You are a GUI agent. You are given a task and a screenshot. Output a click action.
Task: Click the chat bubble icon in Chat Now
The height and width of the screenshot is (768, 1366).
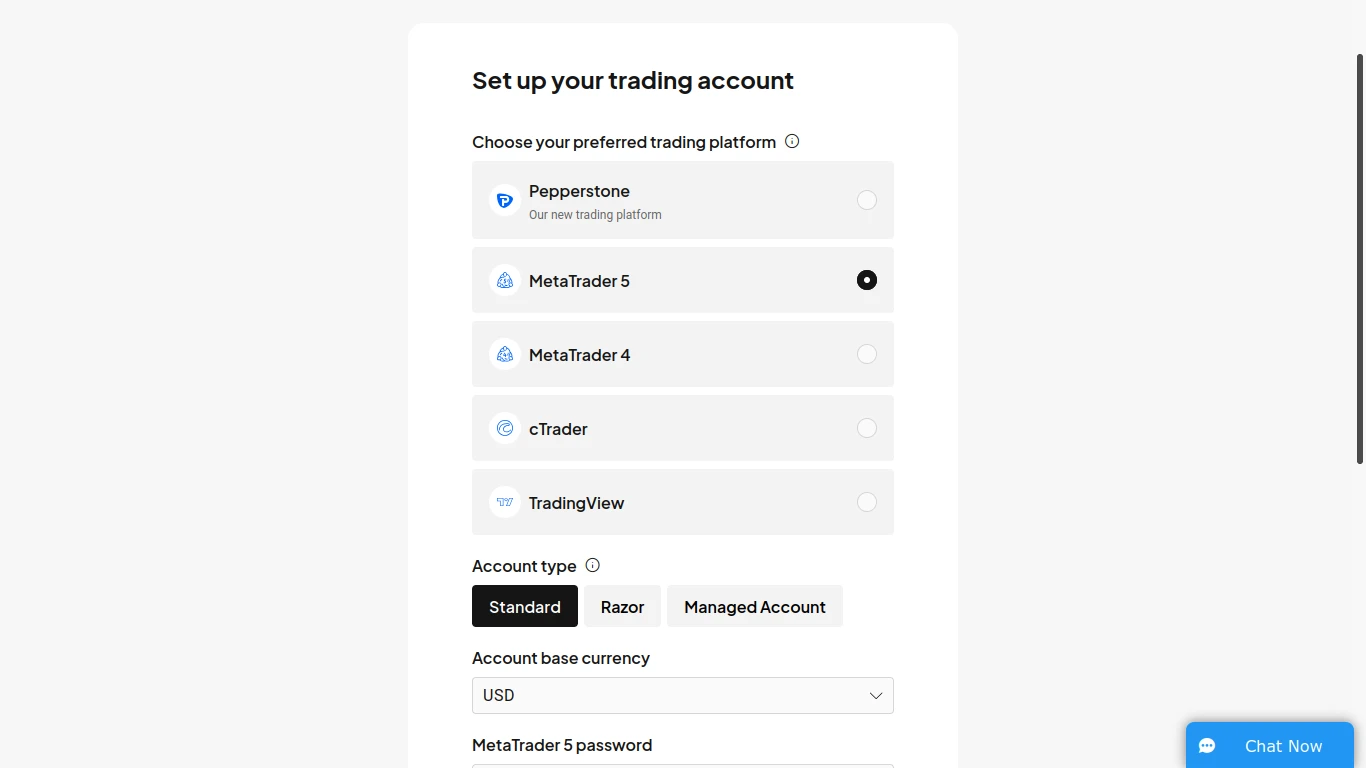[x=1207, y=746]
